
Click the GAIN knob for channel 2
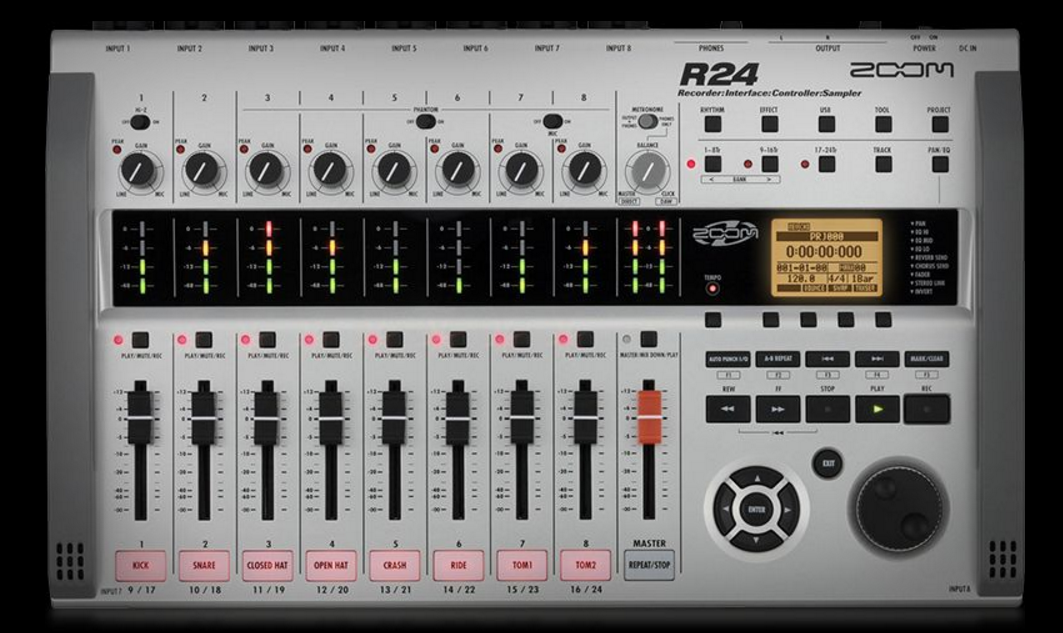pyautogui.click(x=203, y=169)
